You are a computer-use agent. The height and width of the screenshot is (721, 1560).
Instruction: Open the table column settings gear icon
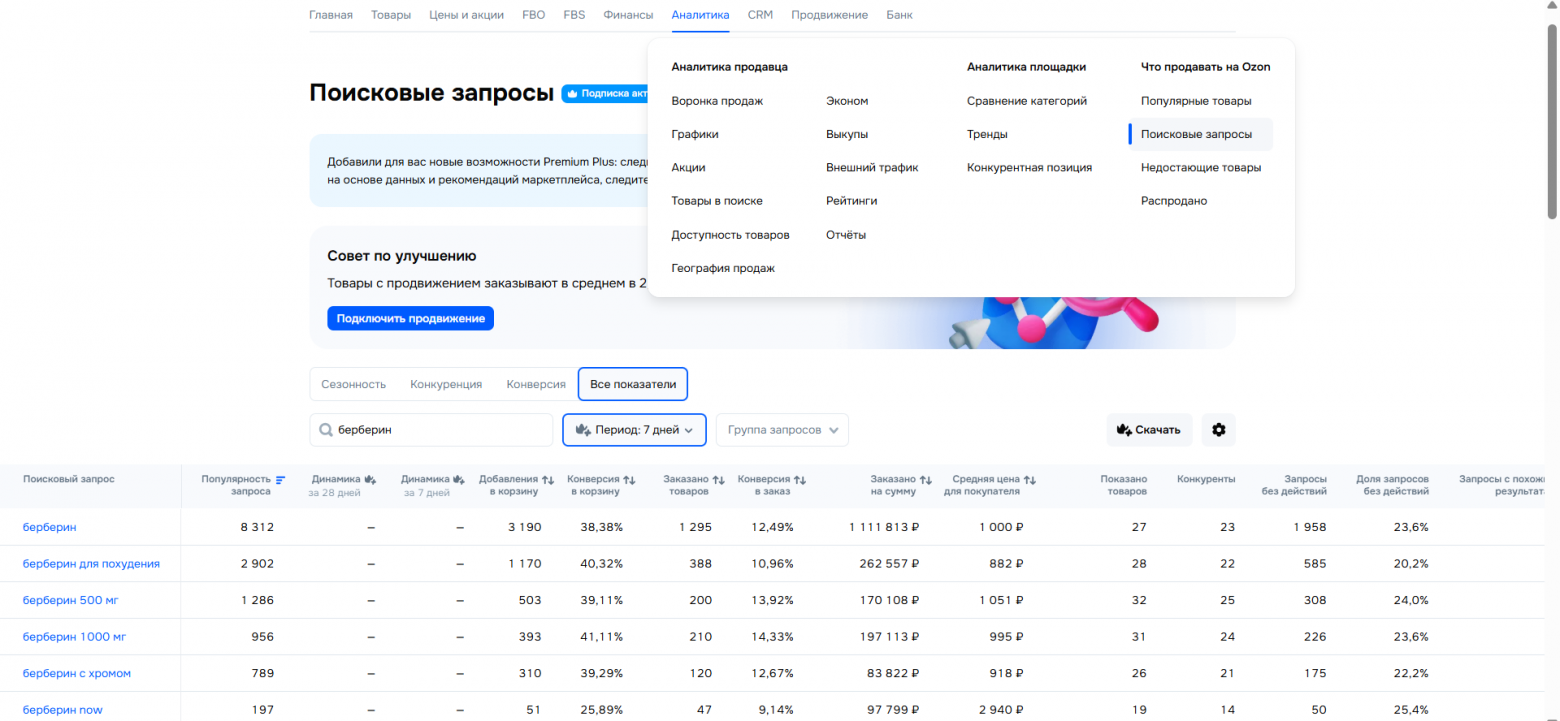[x=1218, y=429]
